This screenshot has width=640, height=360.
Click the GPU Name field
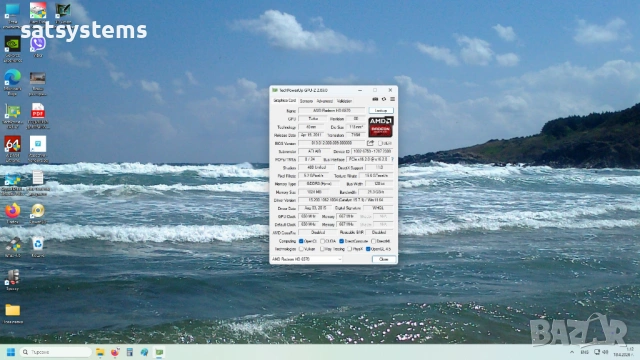click(x=332, y=111)
